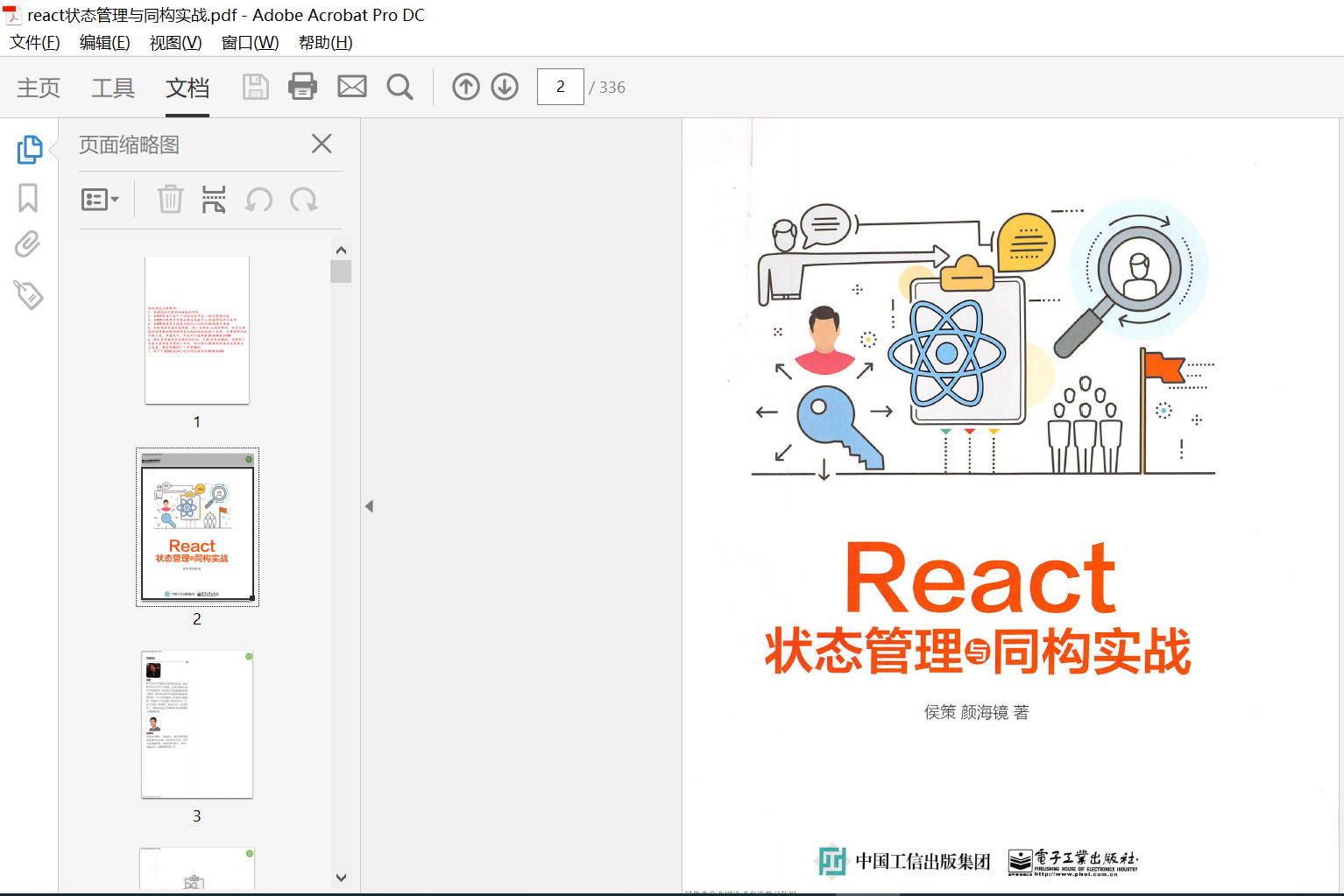Collapse navigation pane with left triangle

click(x=370, y=506)
